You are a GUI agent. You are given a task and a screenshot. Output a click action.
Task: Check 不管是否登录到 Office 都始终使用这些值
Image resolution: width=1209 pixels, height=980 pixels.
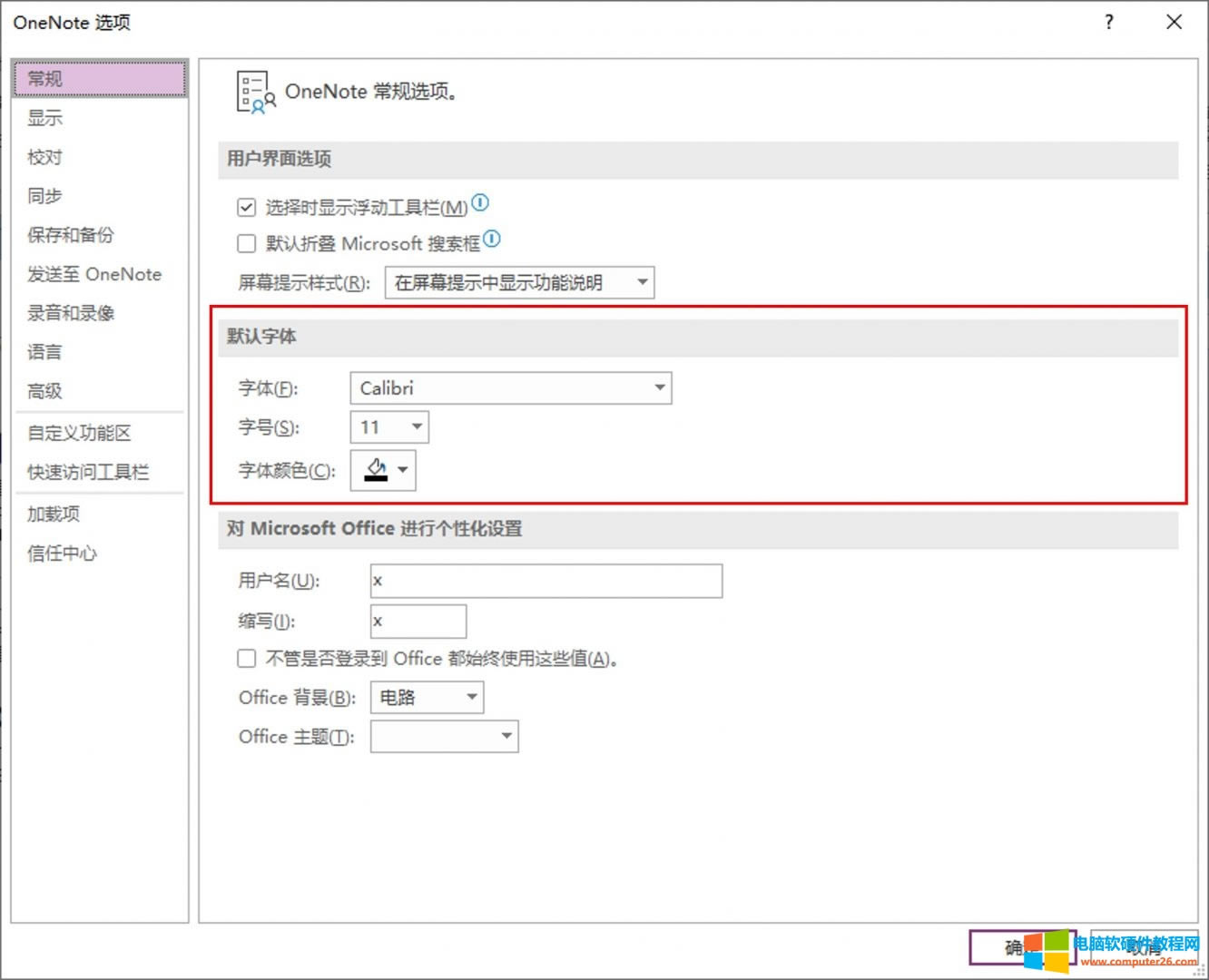pyautogui.click(x=246, y=659)
